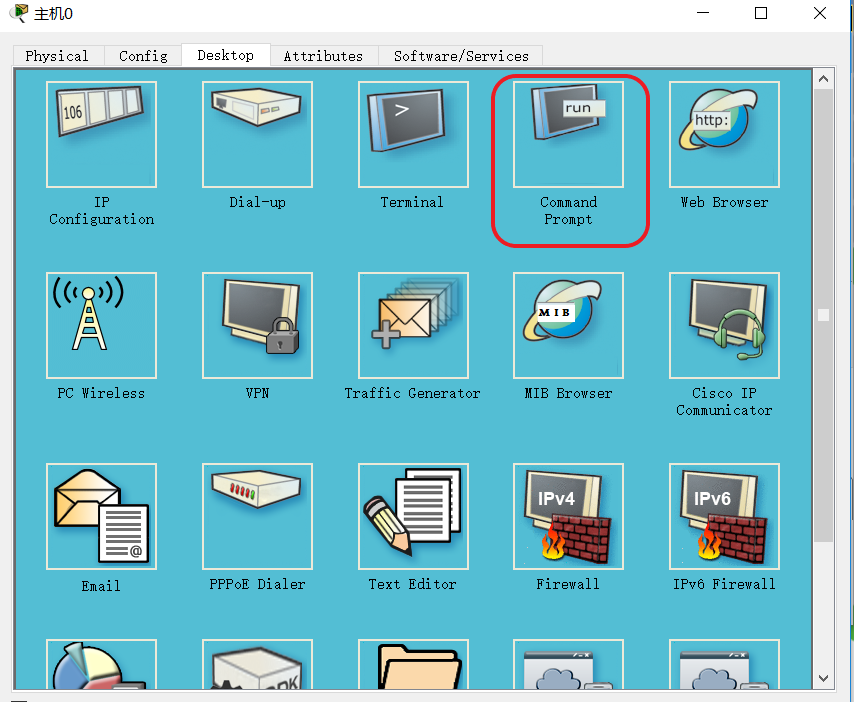Image resolution: width=854 pixels, height=702 pixels.
Task: Open the folder icon in bottom row
Action: 413,664
